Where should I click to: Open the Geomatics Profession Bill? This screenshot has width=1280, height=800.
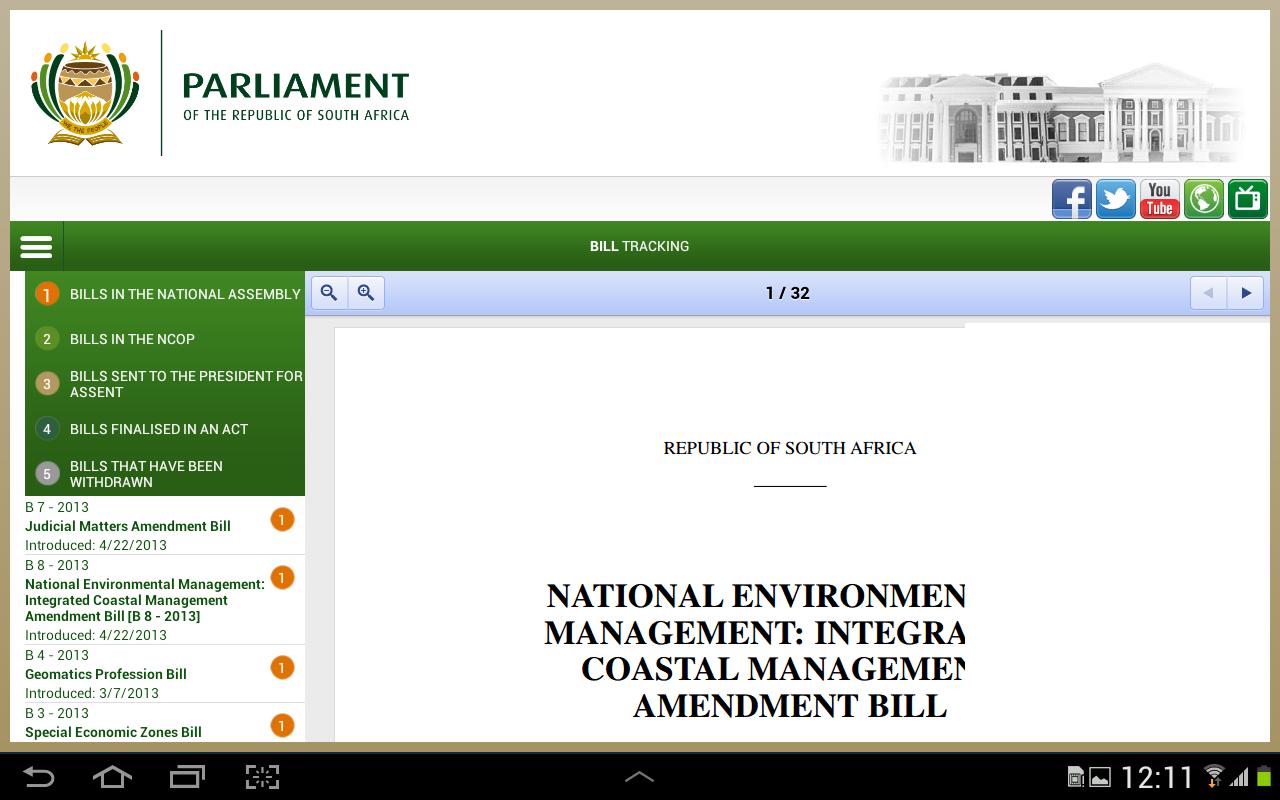pos(105,674)
